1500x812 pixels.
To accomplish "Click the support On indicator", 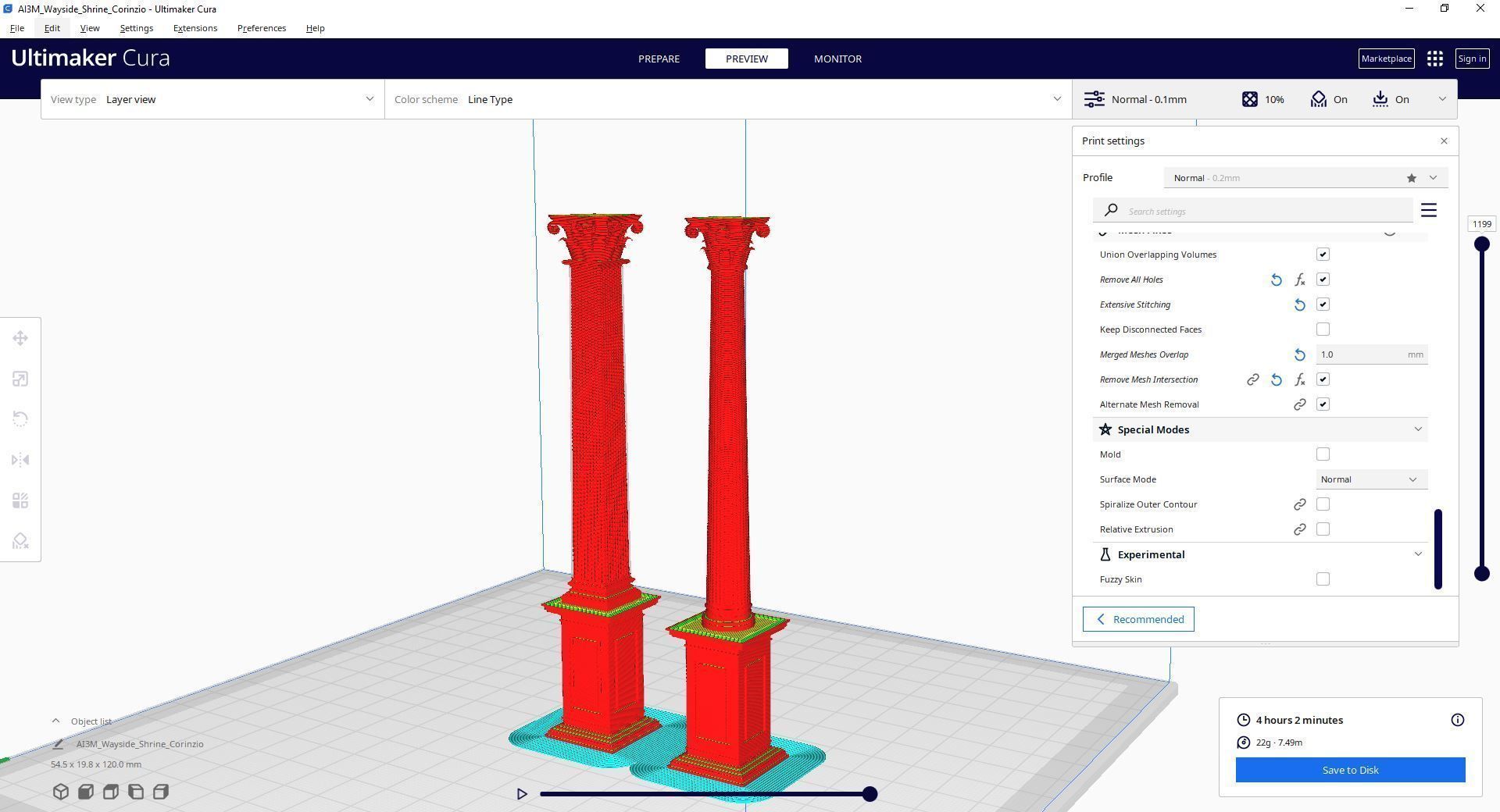I will pyautogui.click(x=1329, y=99).
